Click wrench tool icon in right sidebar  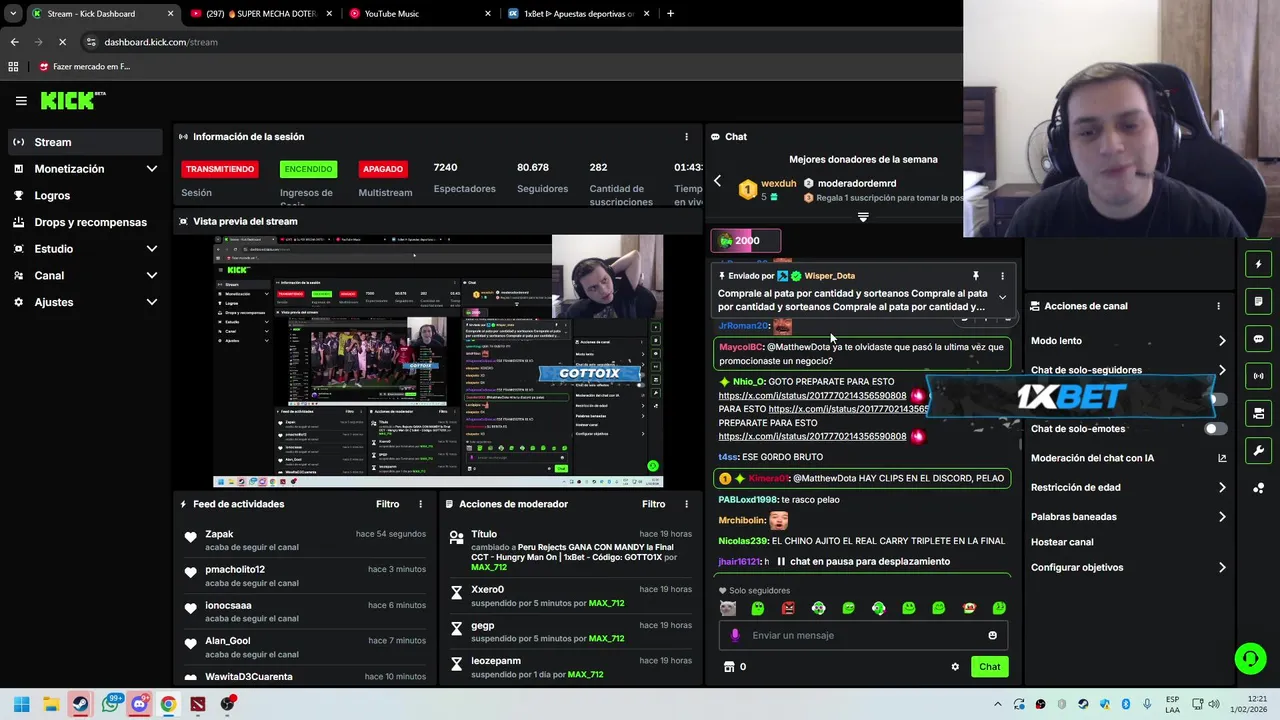point(1258,450)
